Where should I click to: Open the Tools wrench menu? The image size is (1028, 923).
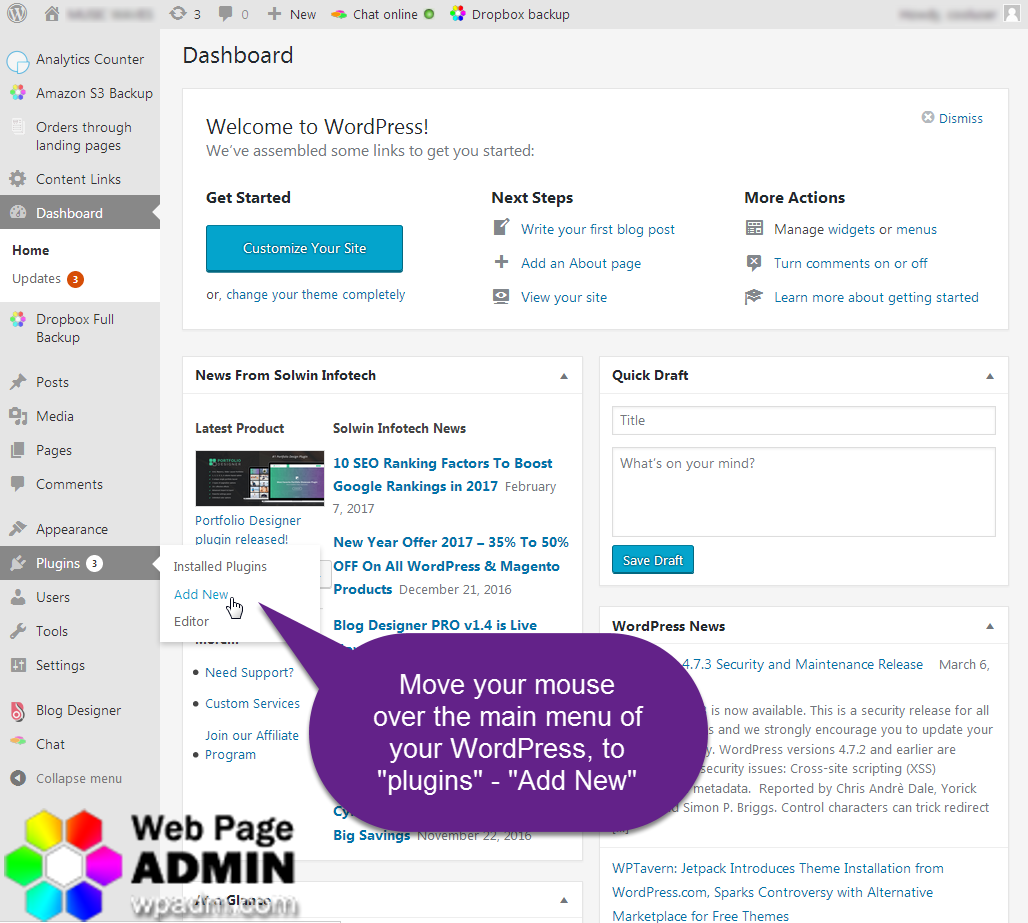click(80, 631)
